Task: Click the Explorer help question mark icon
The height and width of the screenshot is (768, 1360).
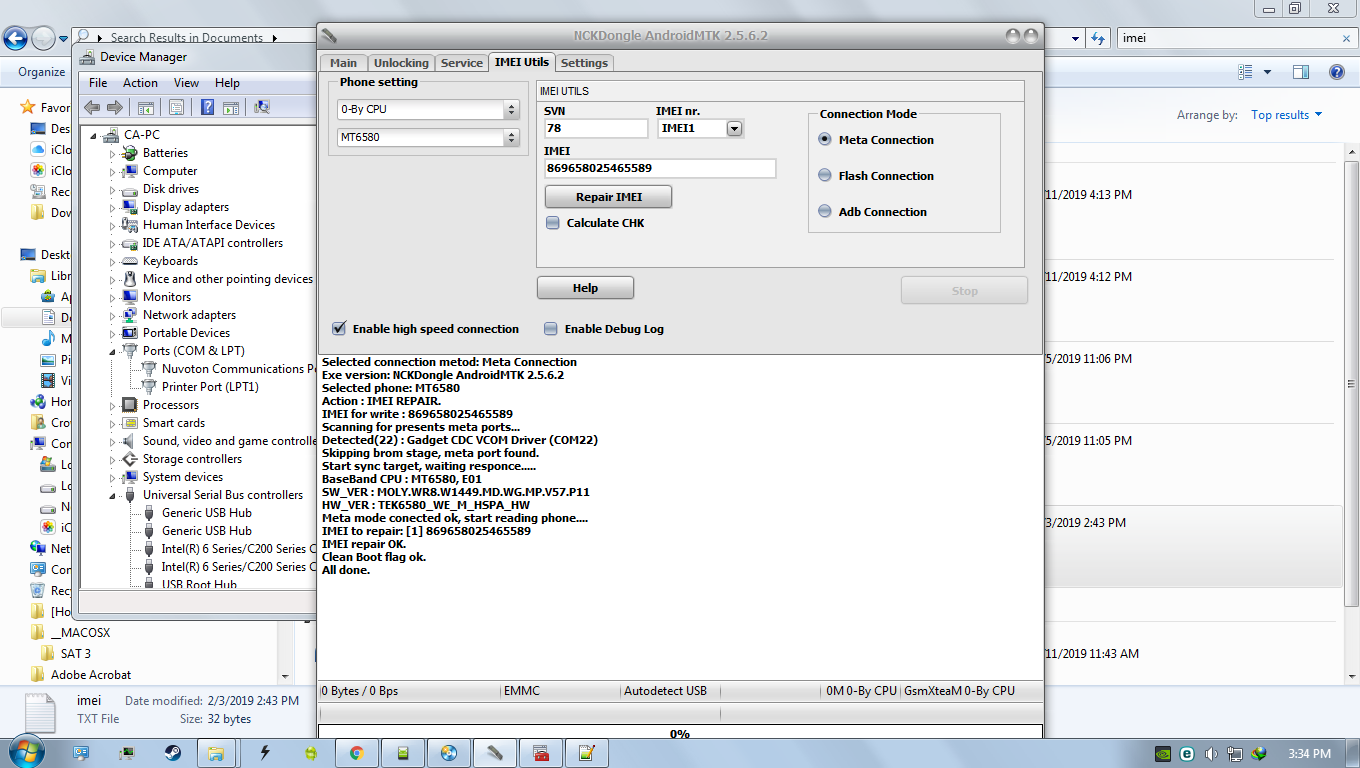Action: [x=1337, y=72]
